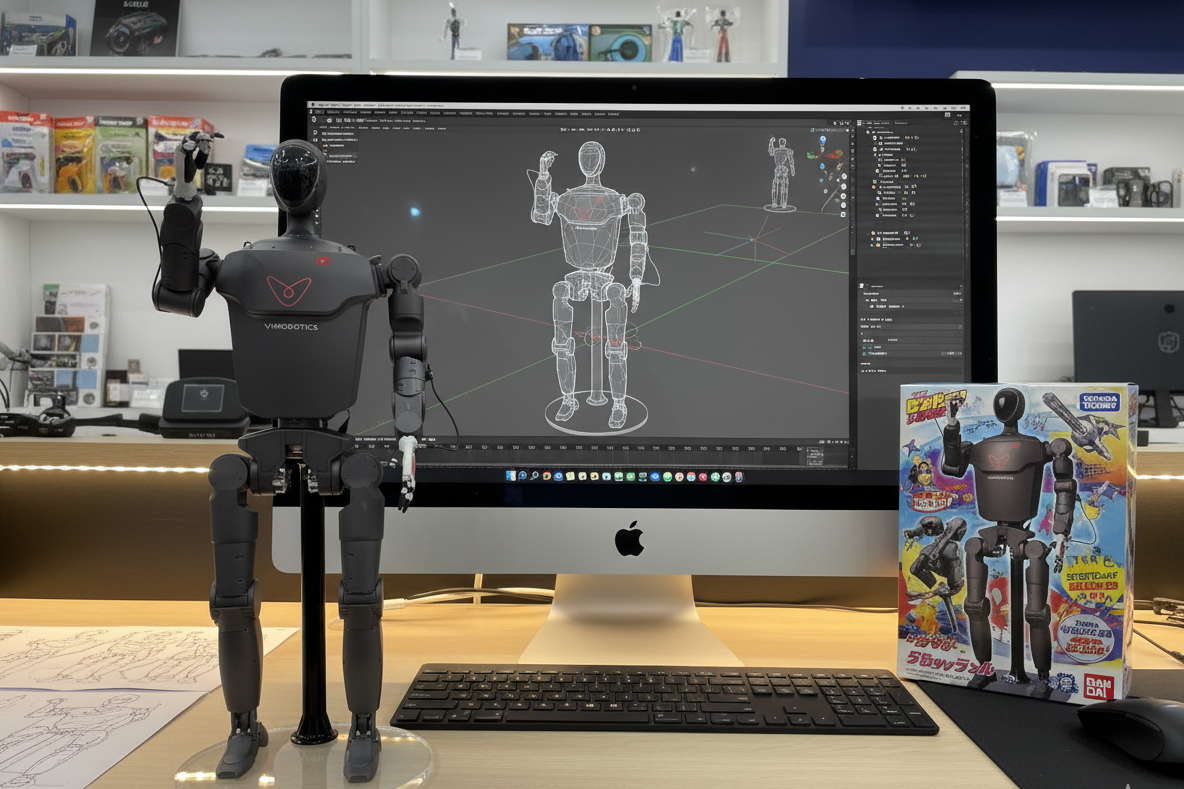
Task: Click the red taskbar app icon
Action: [703, 477]
